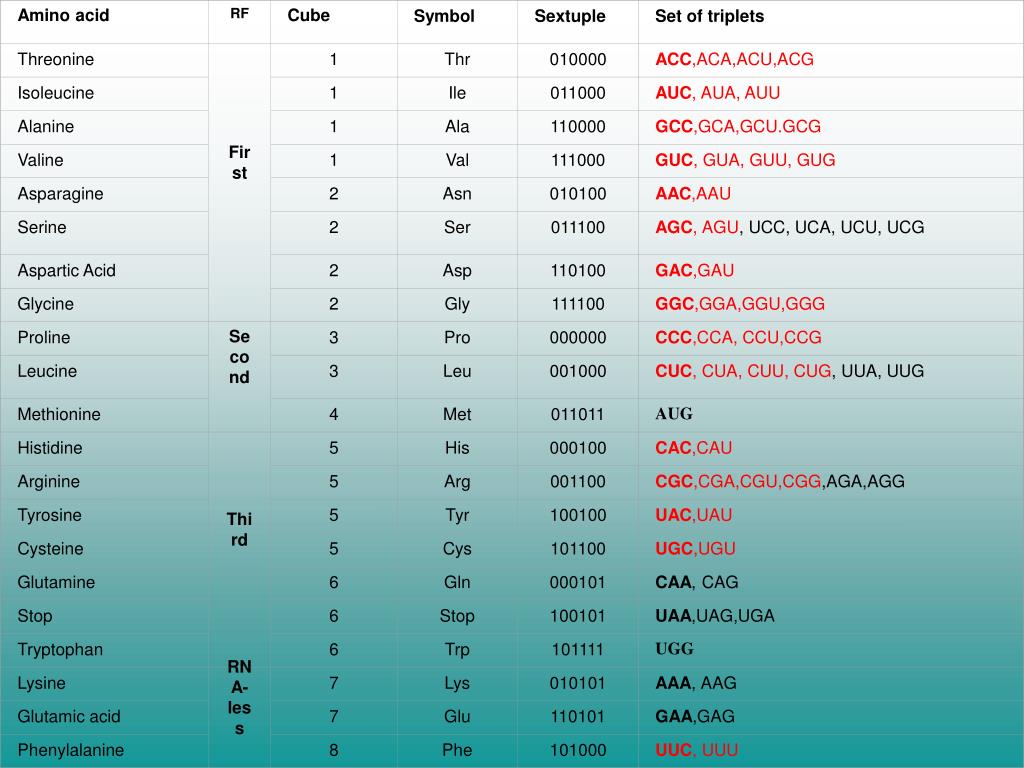This screenshot has width=1024, height=768.
Task: Select the 'Threonine' amino acid cell
Action: click(56, 59)
